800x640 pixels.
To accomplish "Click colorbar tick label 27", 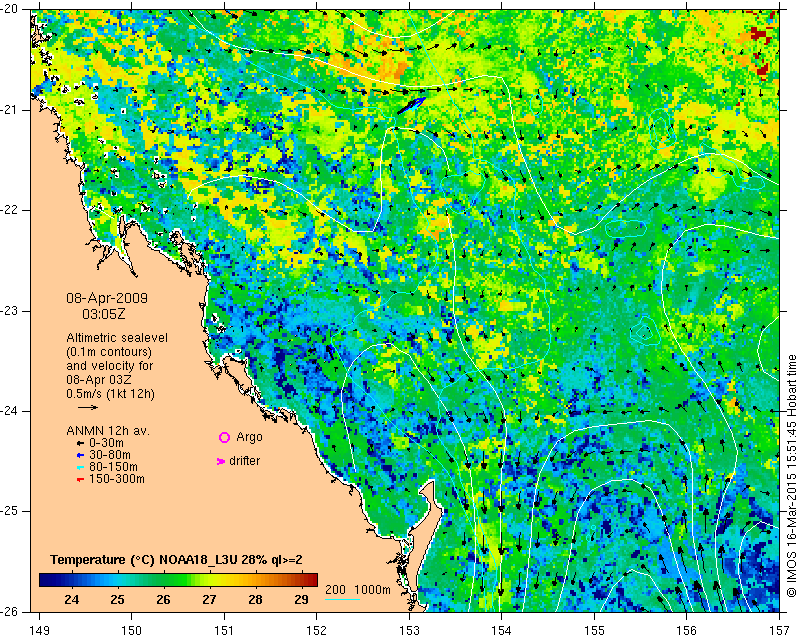I will (x=209, y=599).
